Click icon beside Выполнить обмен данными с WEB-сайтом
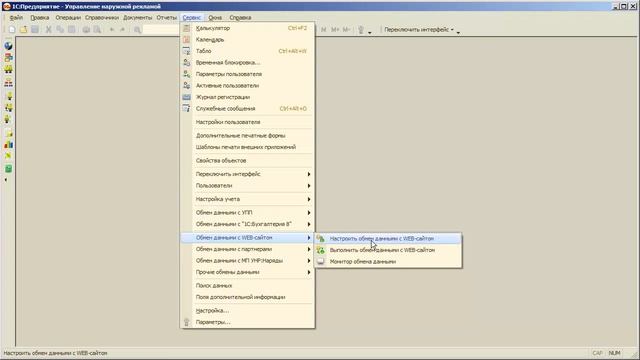Image resolution: width=640 pixels, height=360 pixels. click(321, 250)
